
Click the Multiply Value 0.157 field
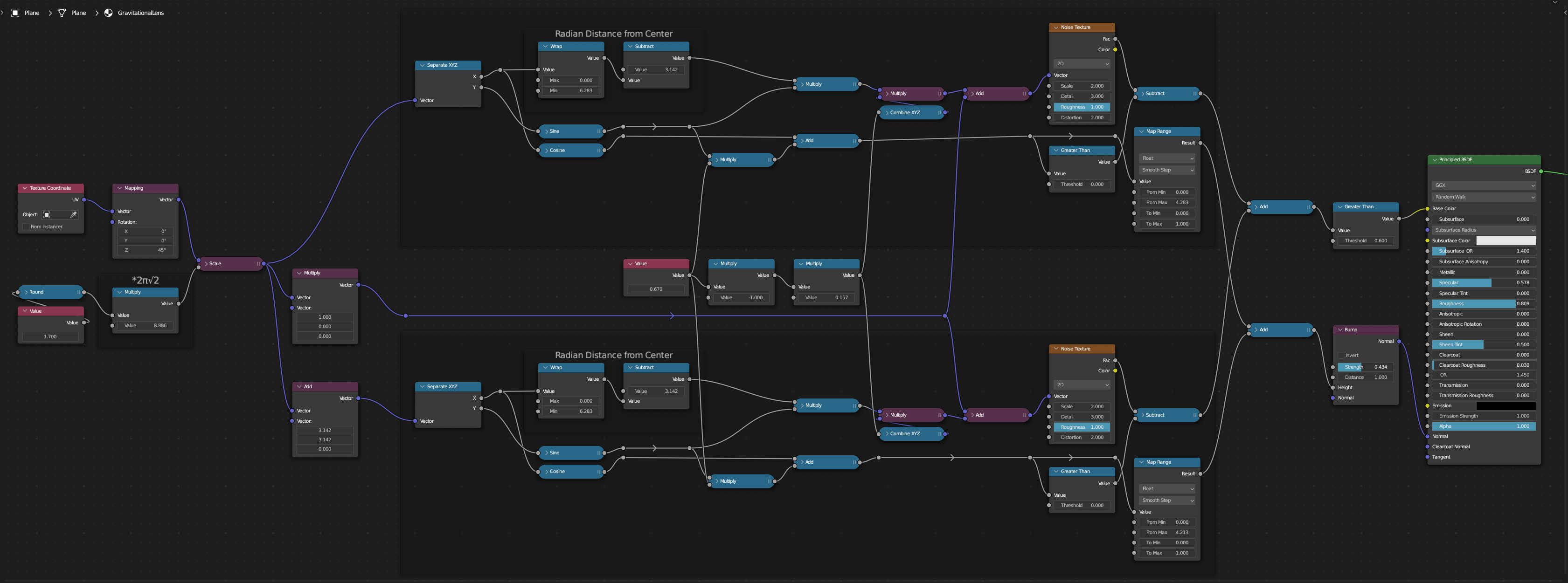coord(826,298)
